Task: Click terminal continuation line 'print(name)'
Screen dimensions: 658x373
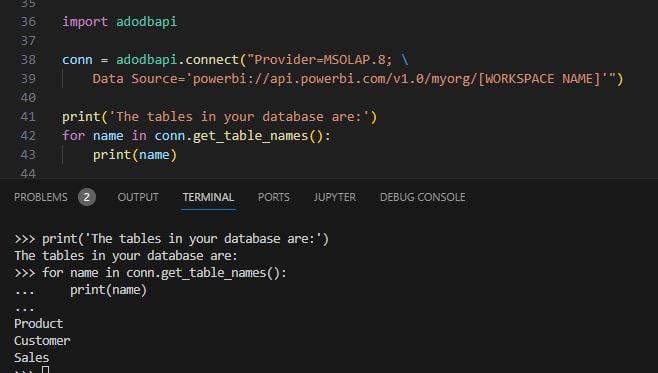Action: coord(108,290)
